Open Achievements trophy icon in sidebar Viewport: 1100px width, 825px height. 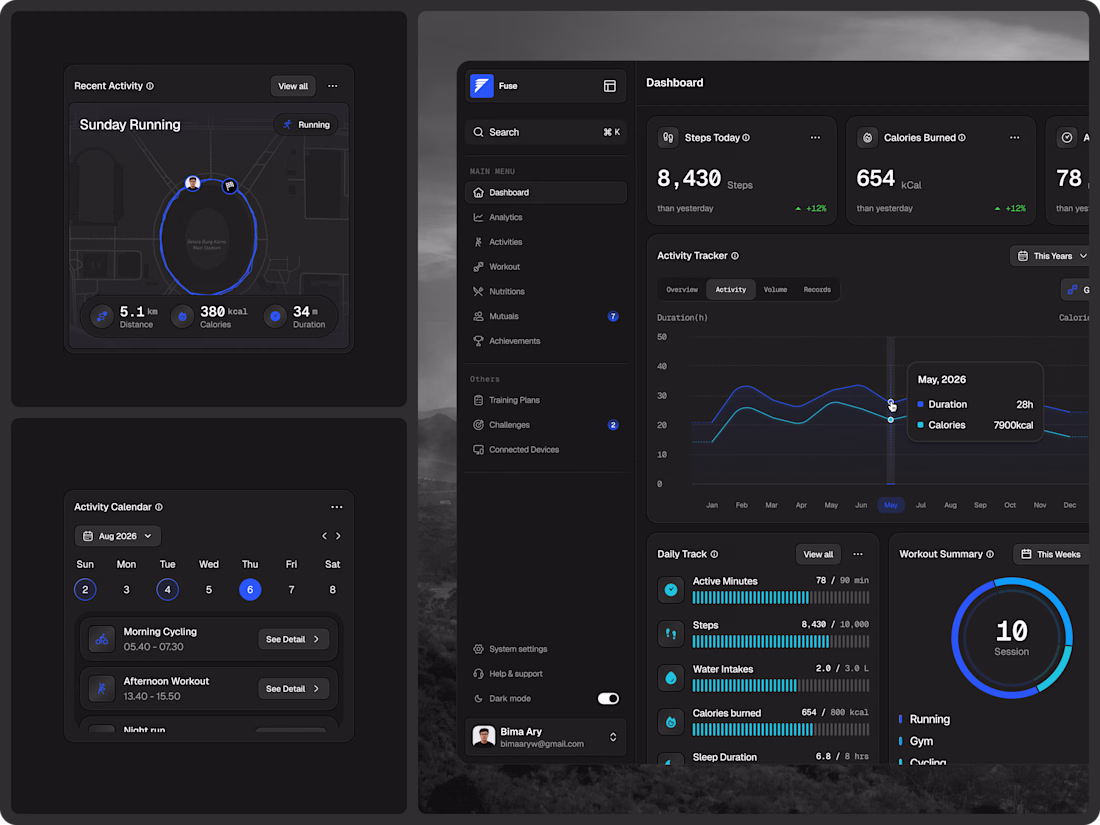[x=478, y=341]
